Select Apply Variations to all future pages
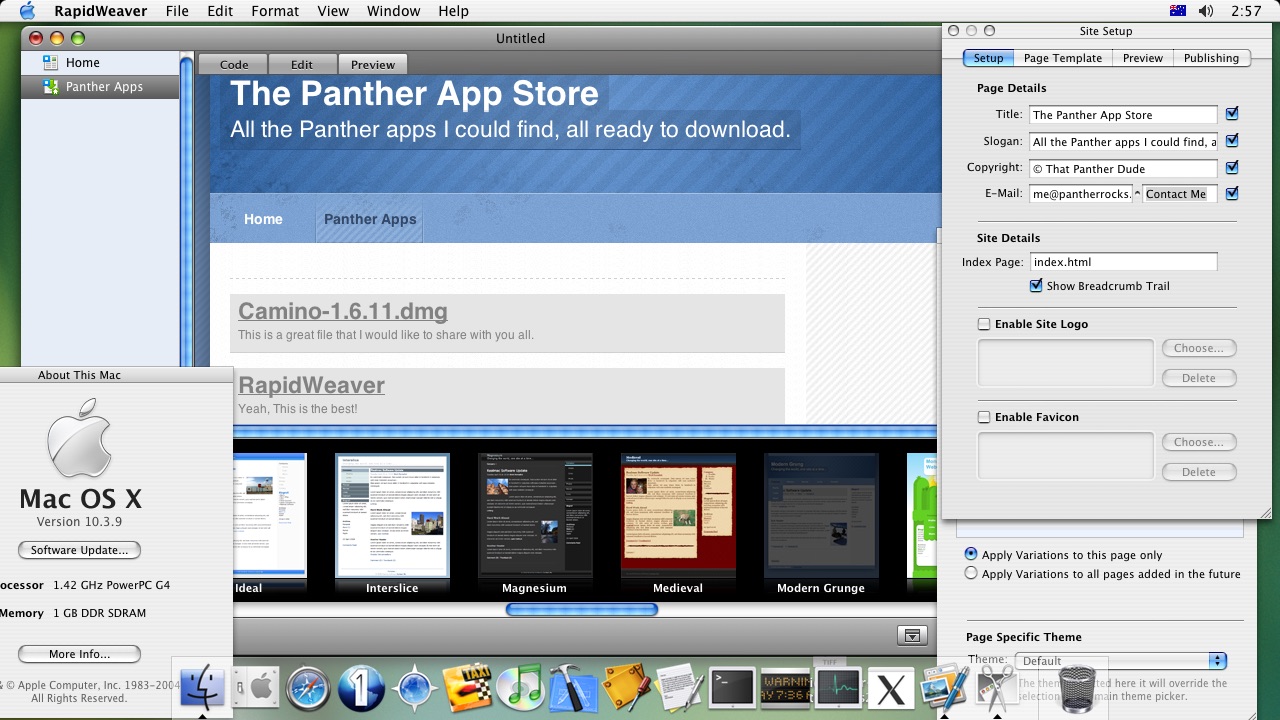Screen dimensions: 1280x720 pos(971,574)
